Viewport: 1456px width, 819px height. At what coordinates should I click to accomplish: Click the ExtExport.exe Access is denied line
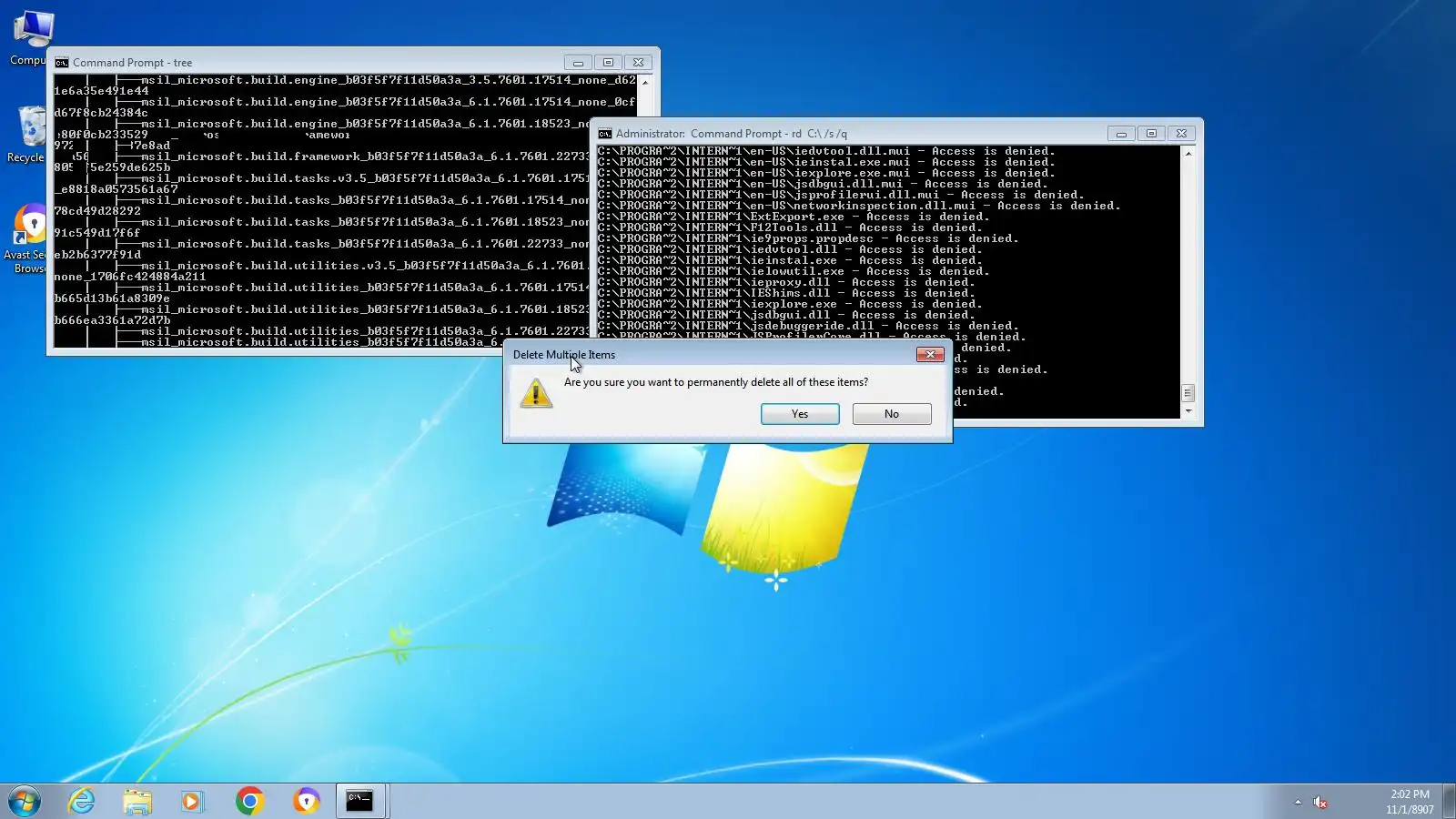794,217
